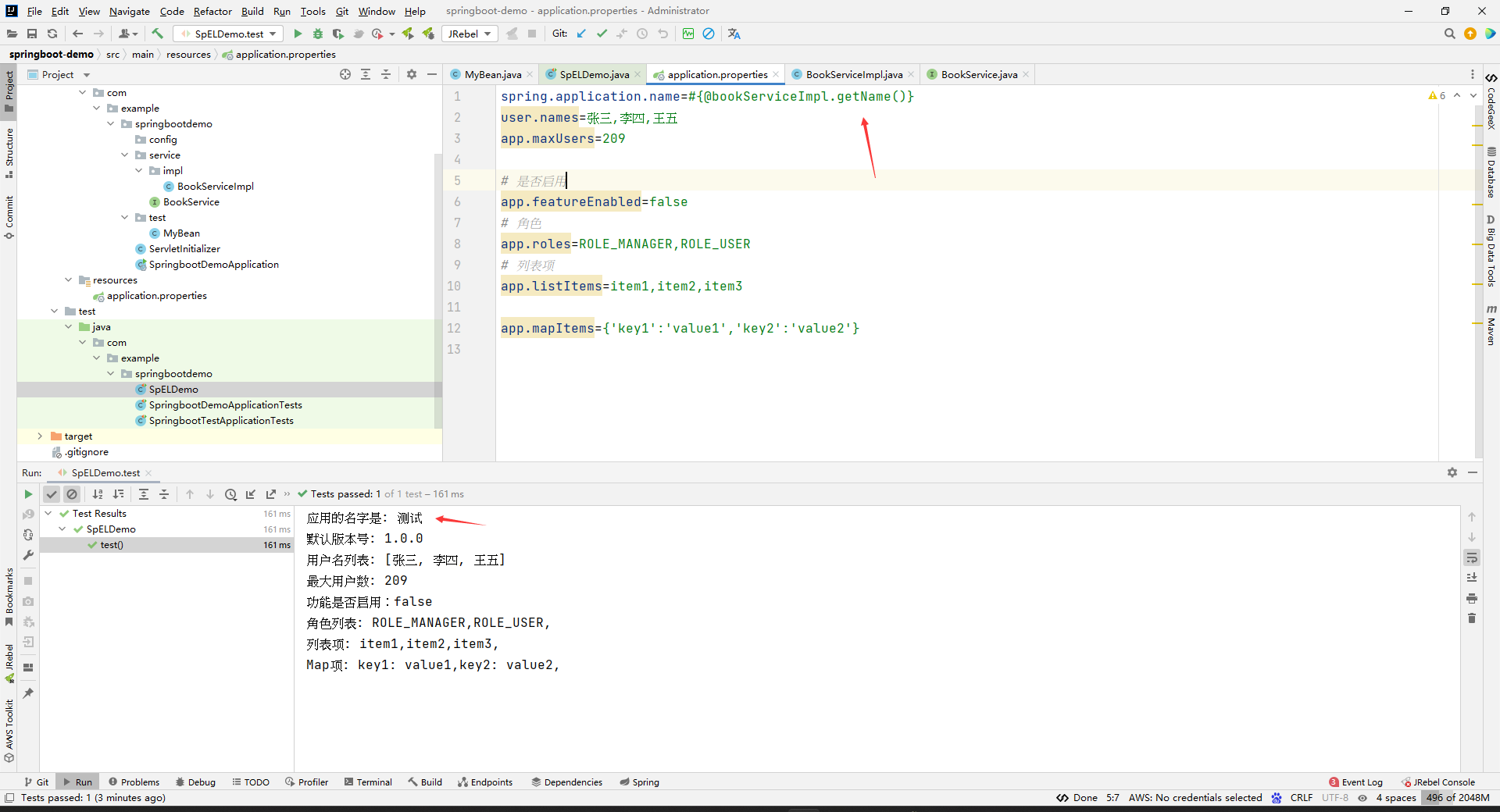This screenshot has width=1500, height=812.
Task: Expand the target folder
Action: pos(40,436)
